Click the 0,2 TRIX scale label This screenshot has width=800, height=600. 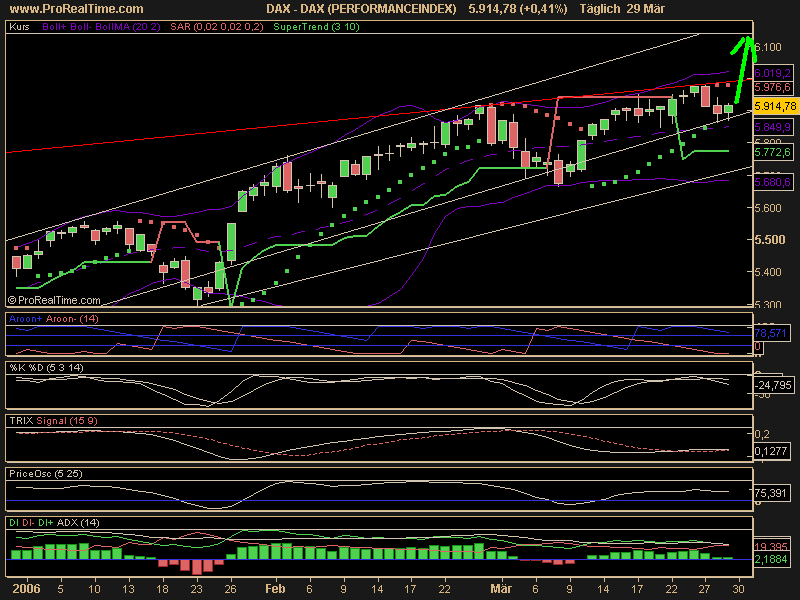click(x=762, y=434)
